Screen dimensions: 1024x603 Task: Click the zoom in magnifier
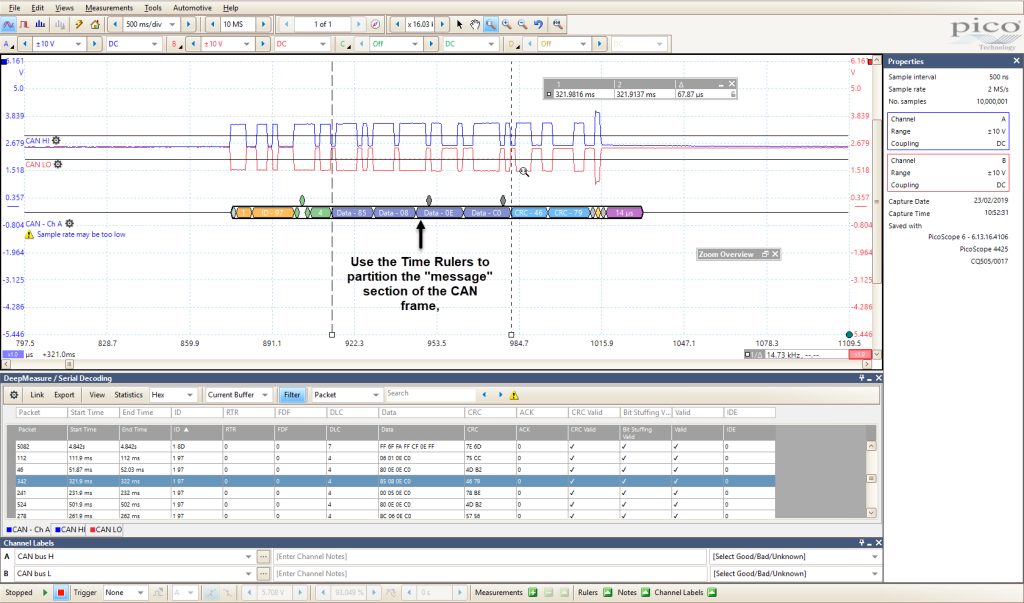pyautogui.click(x=507, y=24)
